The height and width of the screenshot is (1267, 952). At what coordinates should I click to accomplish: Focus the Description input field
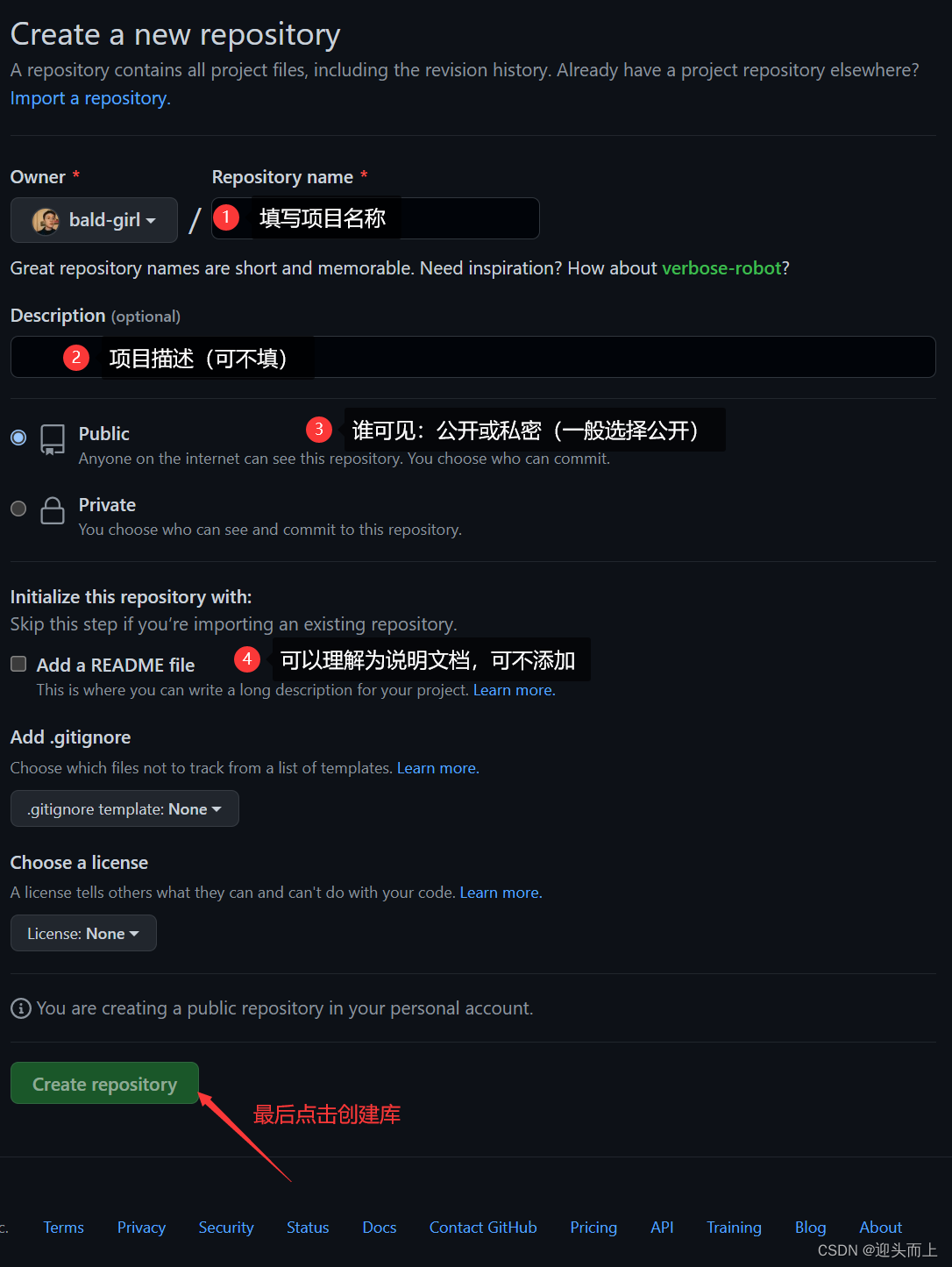tap(473, 357)
